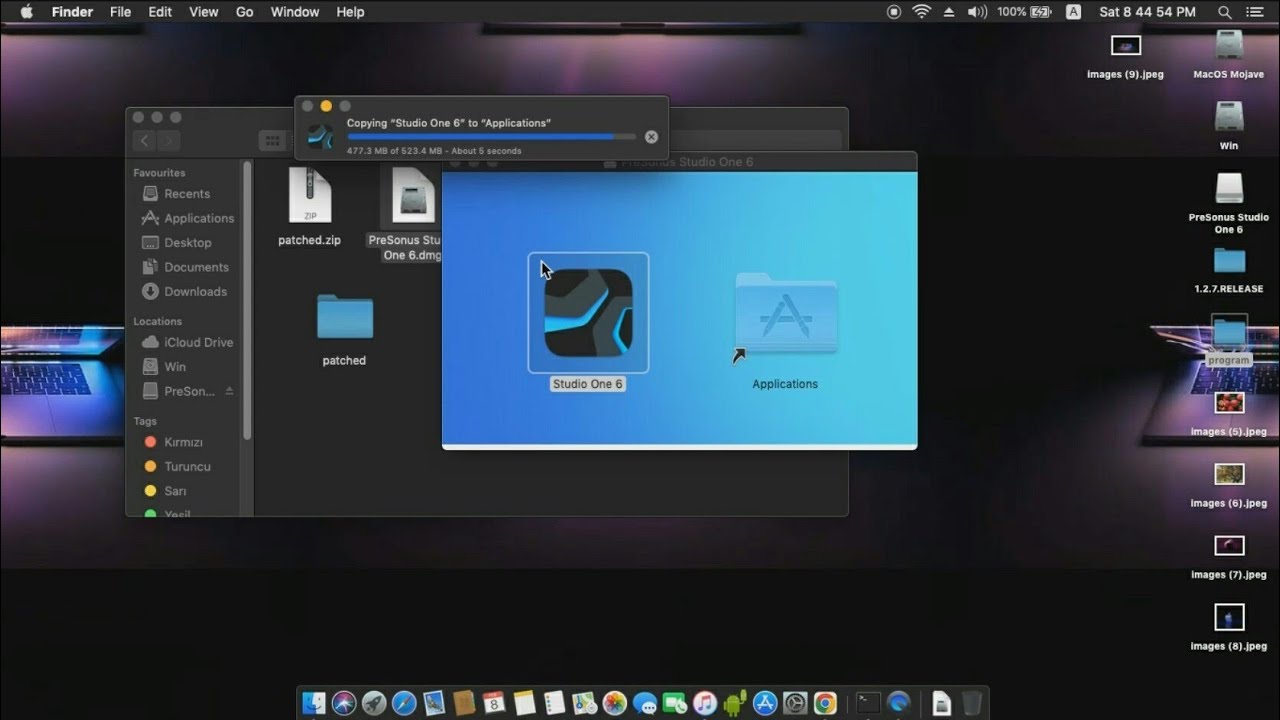
Task: Switch Finder to icon view
Action: tap(272, 141)
